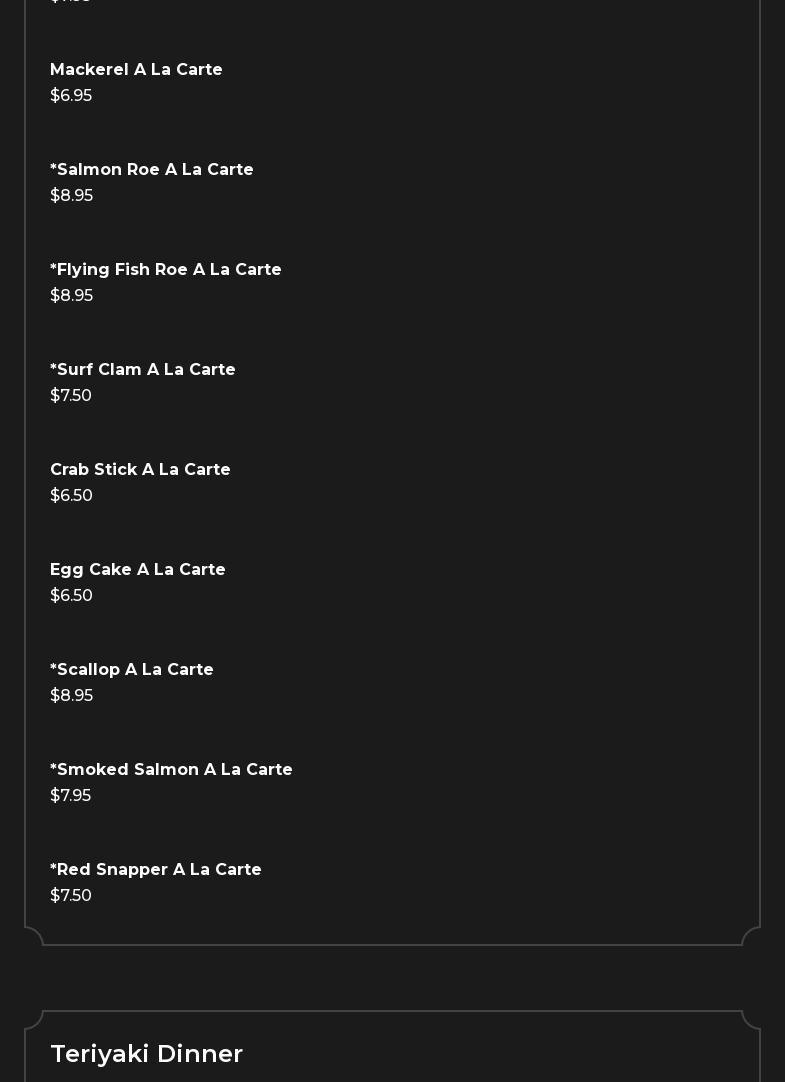Open the Salmon Roe A La Carte item
785x1082 pixels.
click(x=152, y=170)
